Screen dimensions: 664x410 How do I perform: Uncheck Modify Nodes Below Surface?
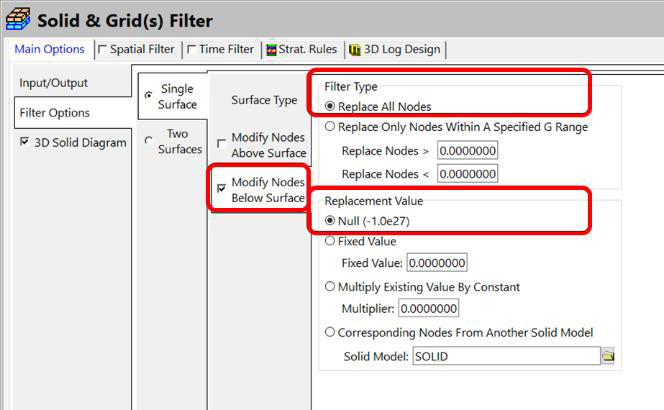221,189
